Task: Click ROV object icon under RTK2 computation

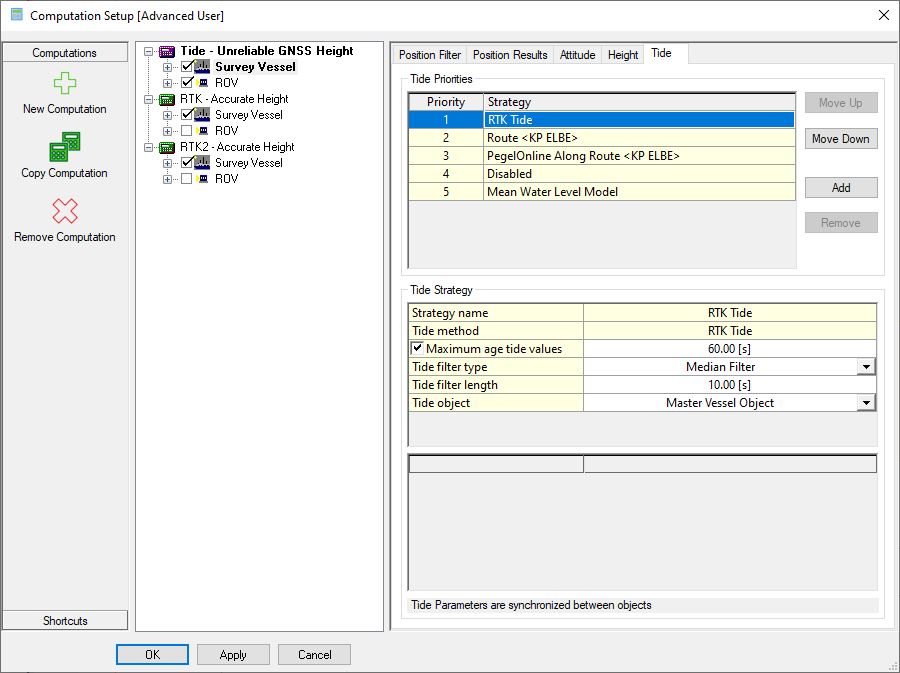Action: 202,180
